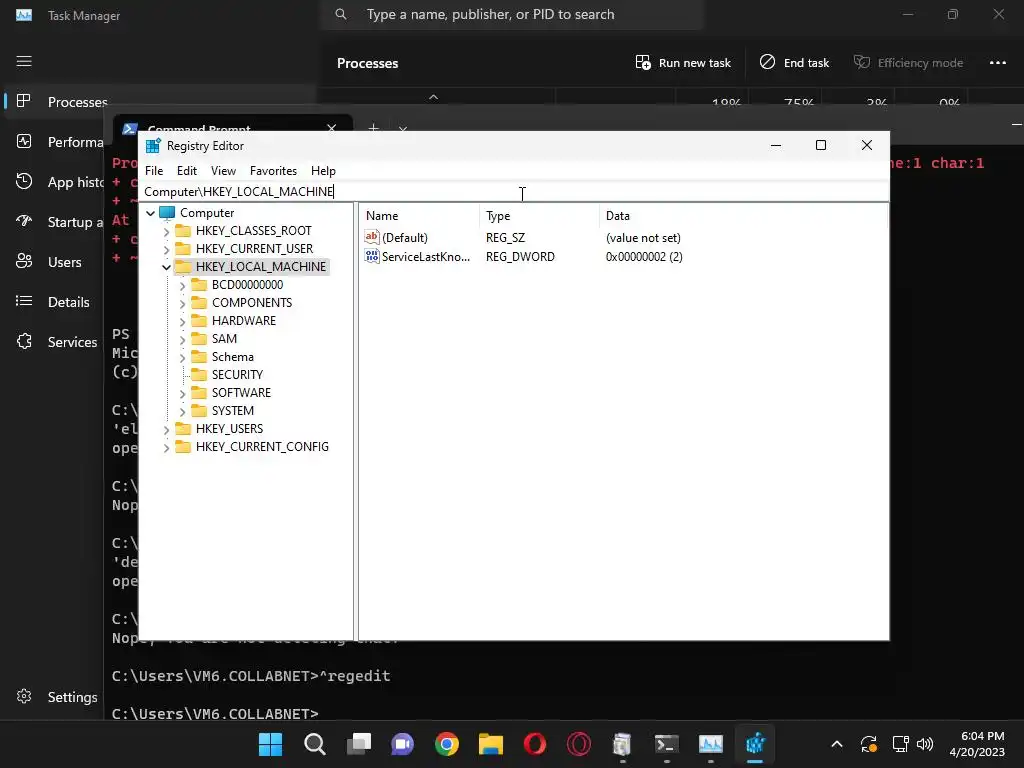Open taskbar Search

(315, 744)
